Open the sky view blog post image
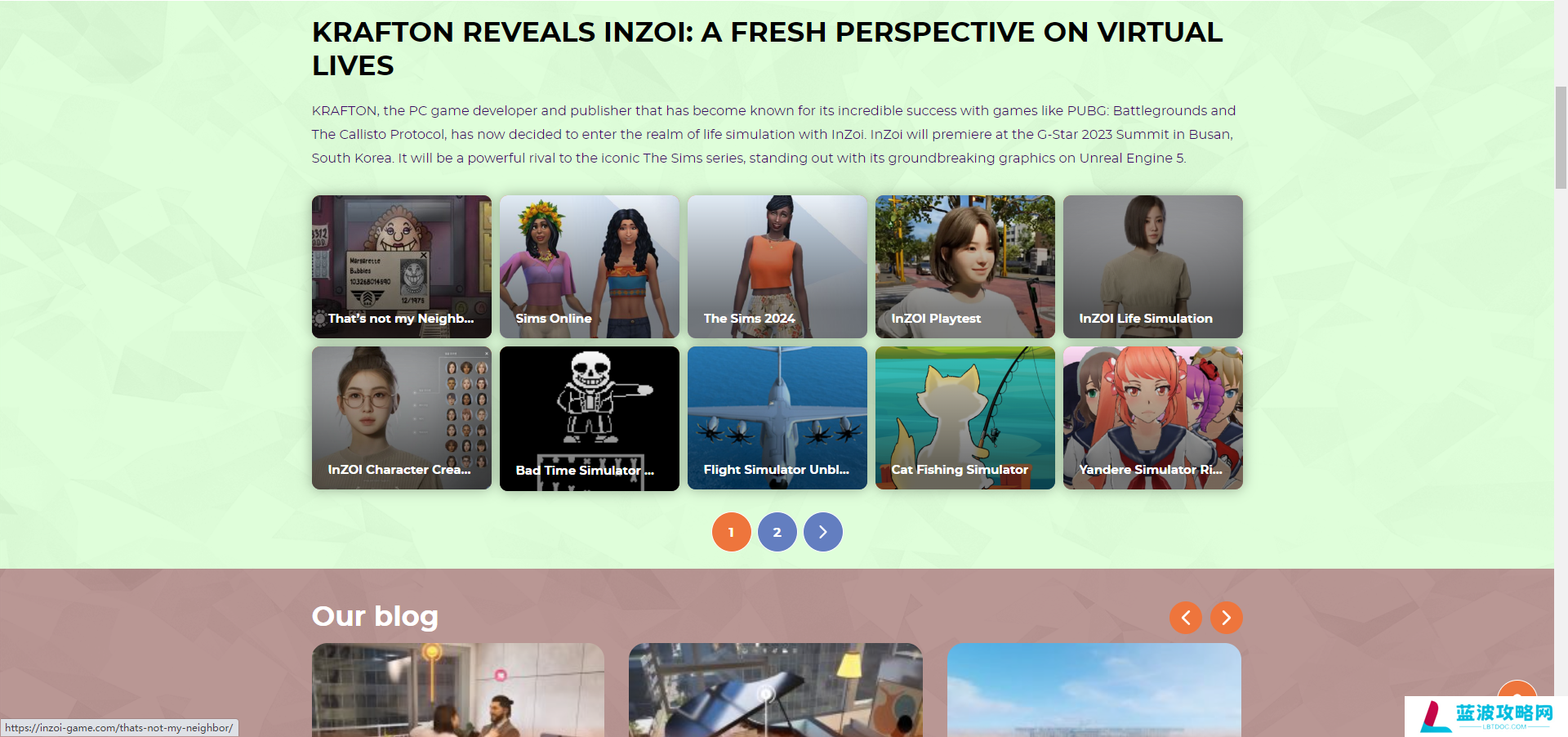The height and width of the screenshot is (737, 1568). (1094, 690)
